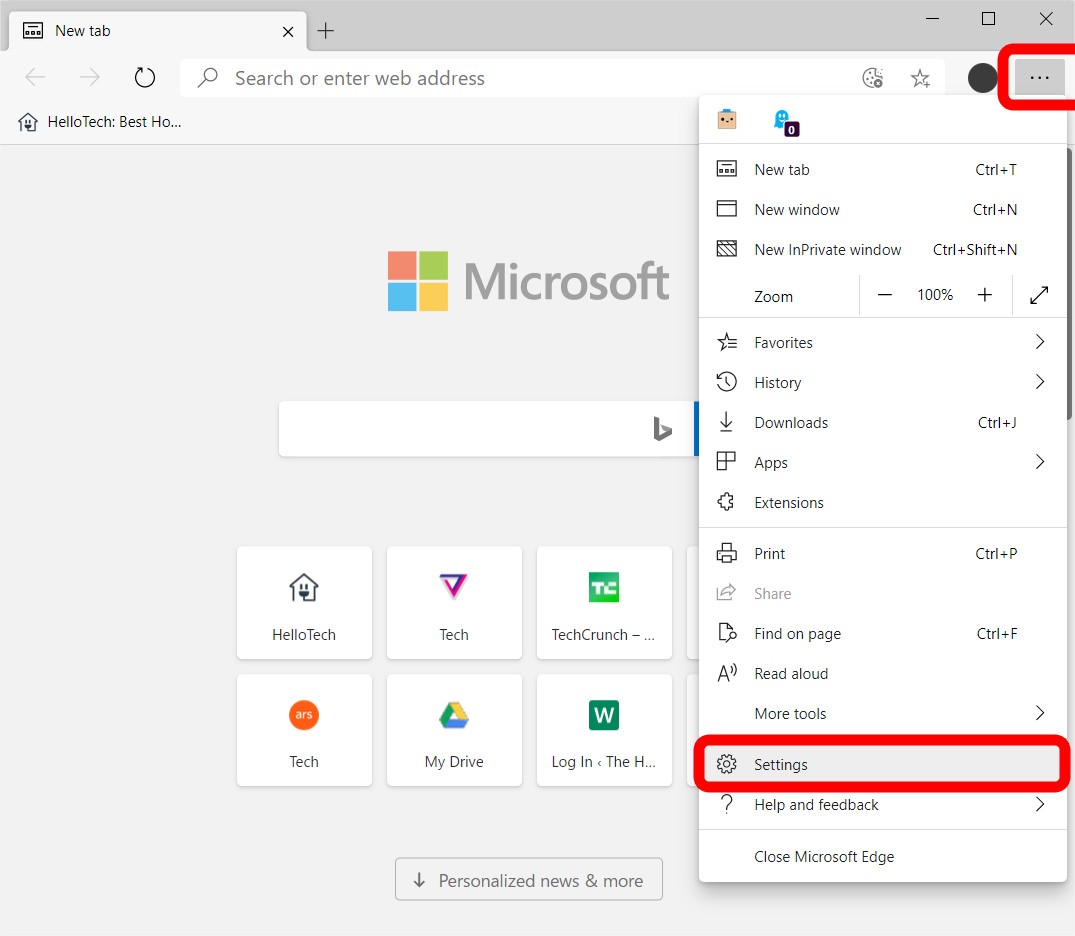1075x936 pixels.
Task: Select New InPrivate window
Action: [x=827, y=250]
